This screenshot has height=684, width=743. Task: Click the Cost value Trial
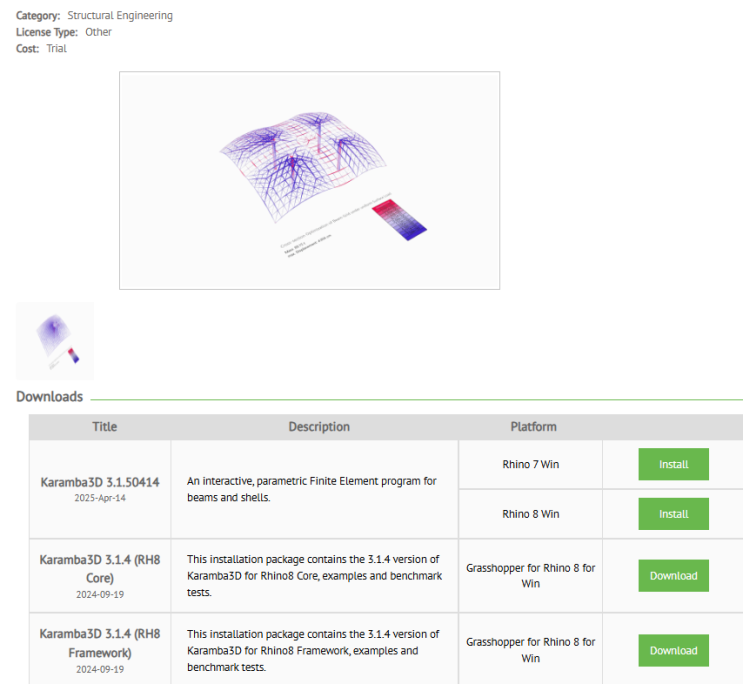[56, 48]
